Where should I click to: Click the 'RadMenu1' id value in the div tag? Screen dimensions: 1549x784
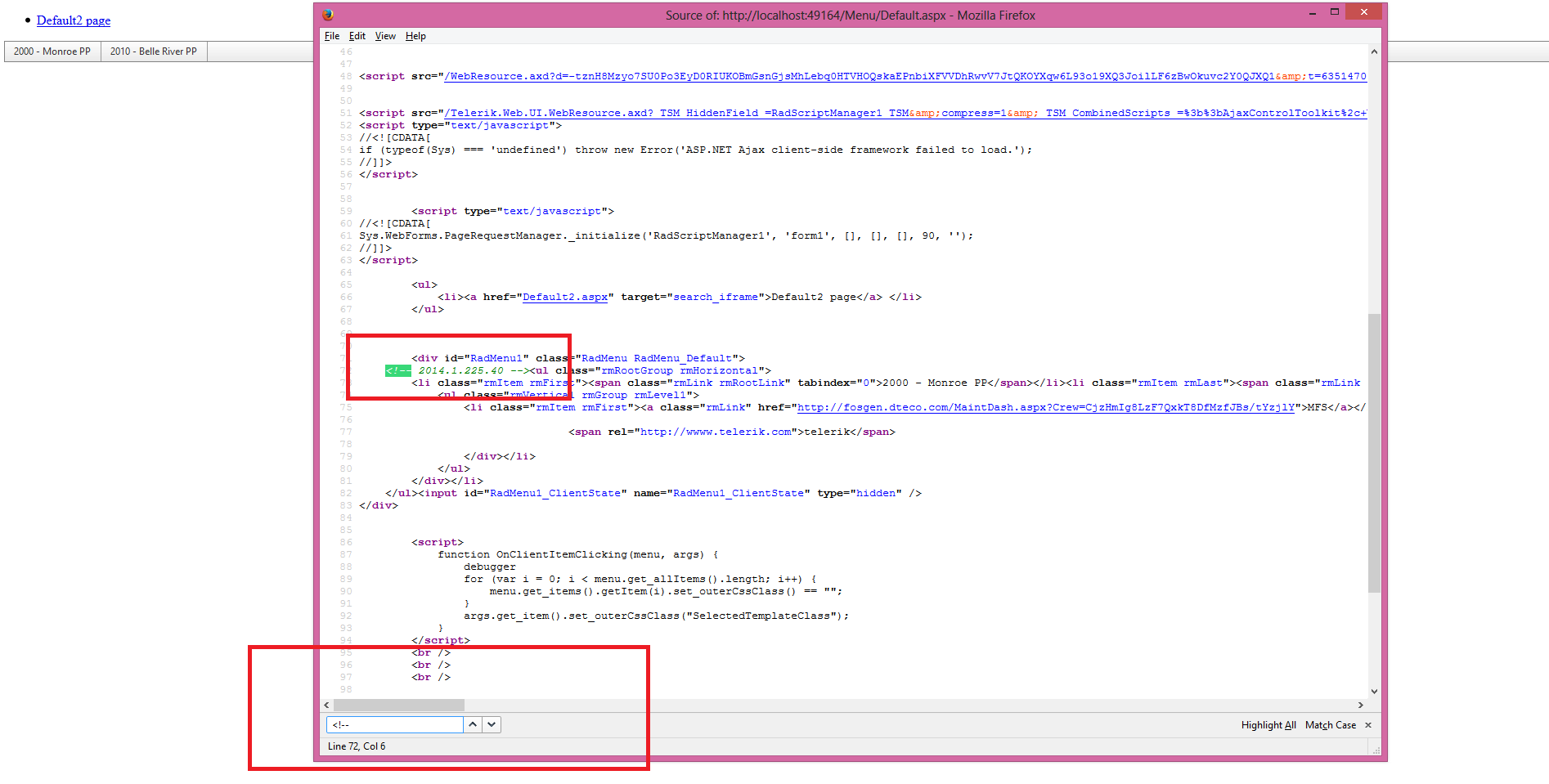point(496,358)
